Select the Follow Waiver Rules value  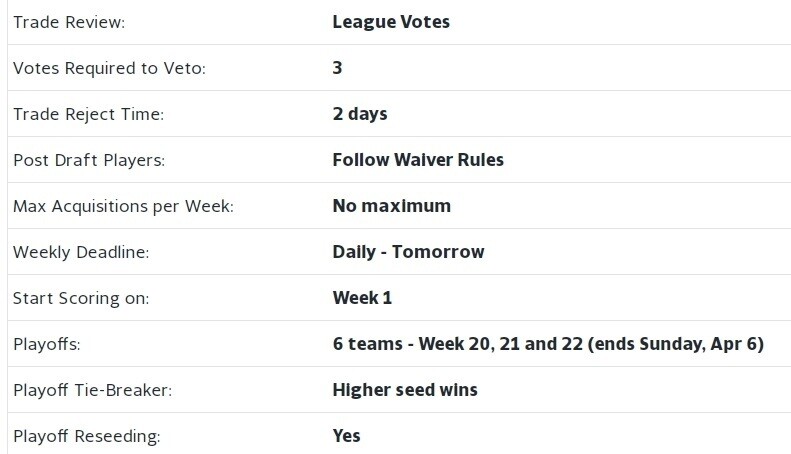pos(418,160)
